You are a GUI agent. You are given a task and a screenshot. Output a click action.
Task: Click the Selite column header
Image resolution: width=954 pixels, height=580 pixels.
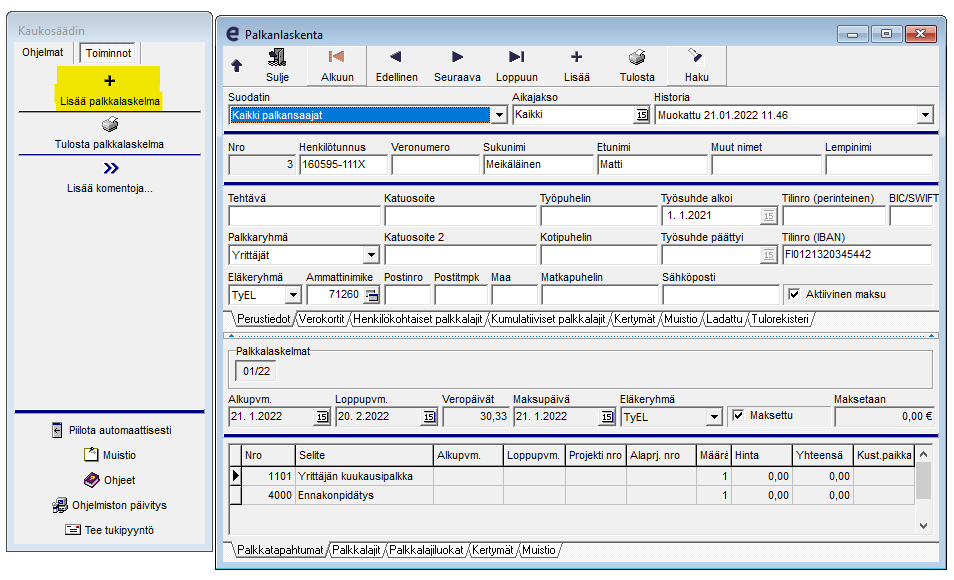point(364,455)
